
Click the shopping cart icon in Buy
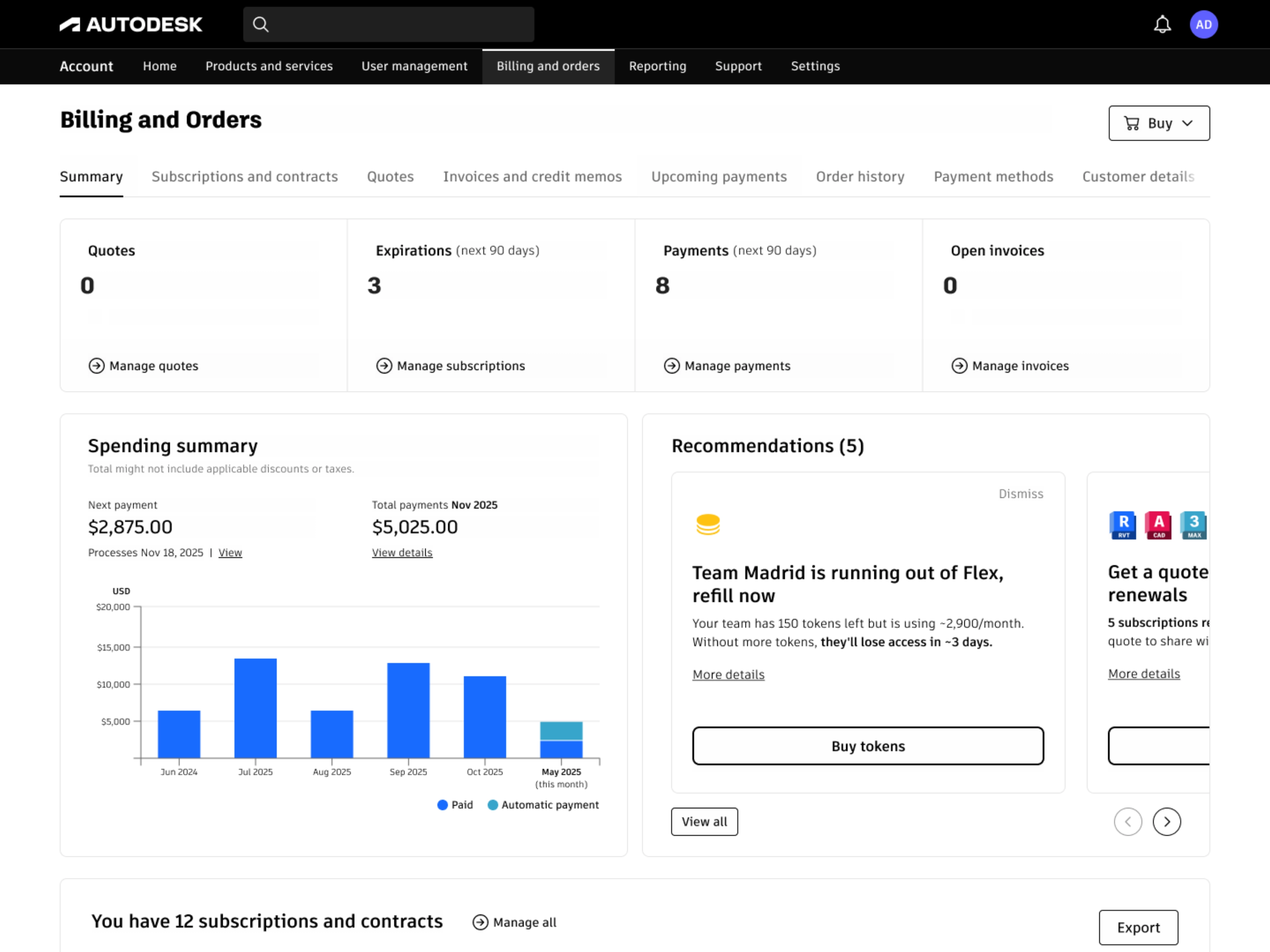(1132, 123)
